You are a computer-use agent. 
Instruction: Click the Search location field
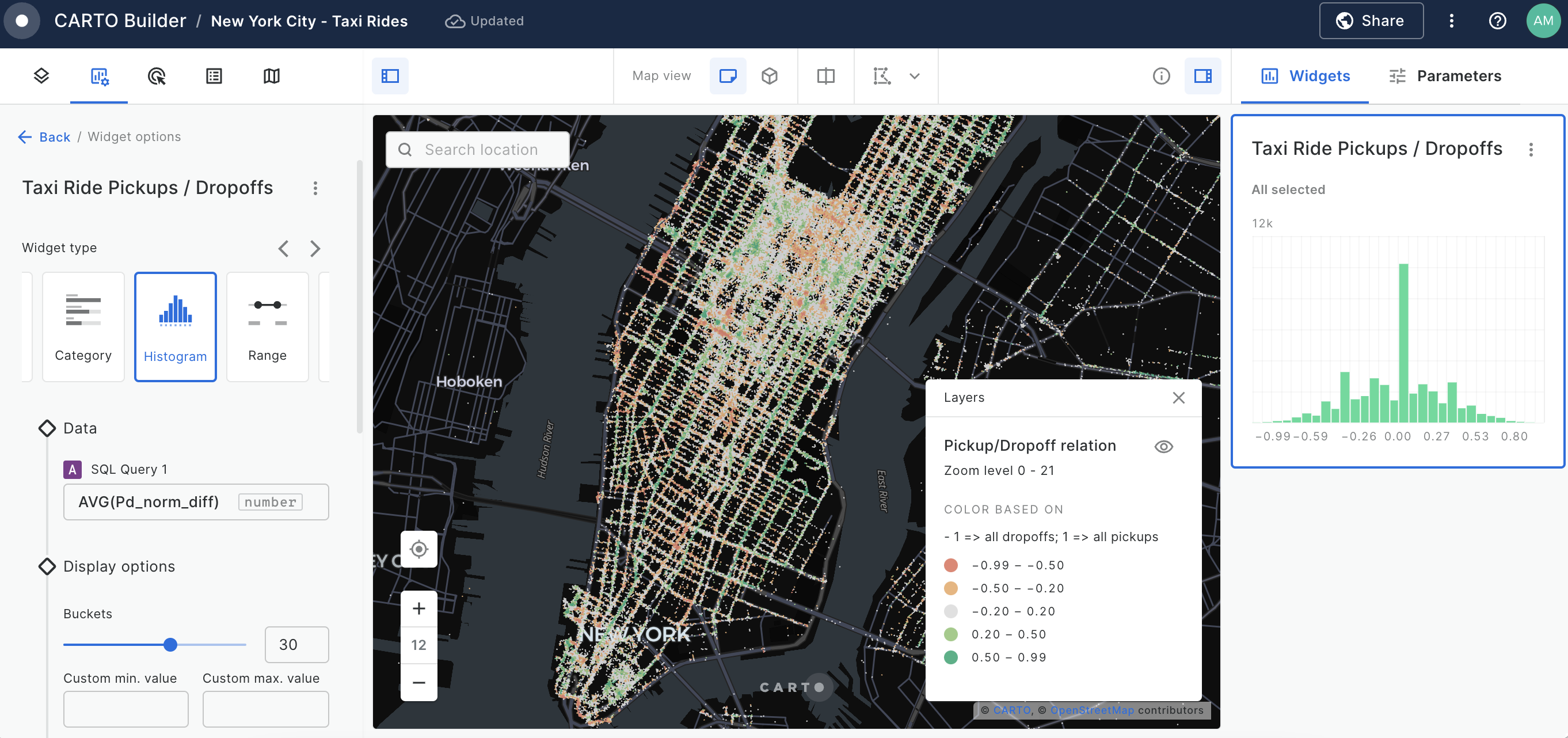tap(481, 150)
